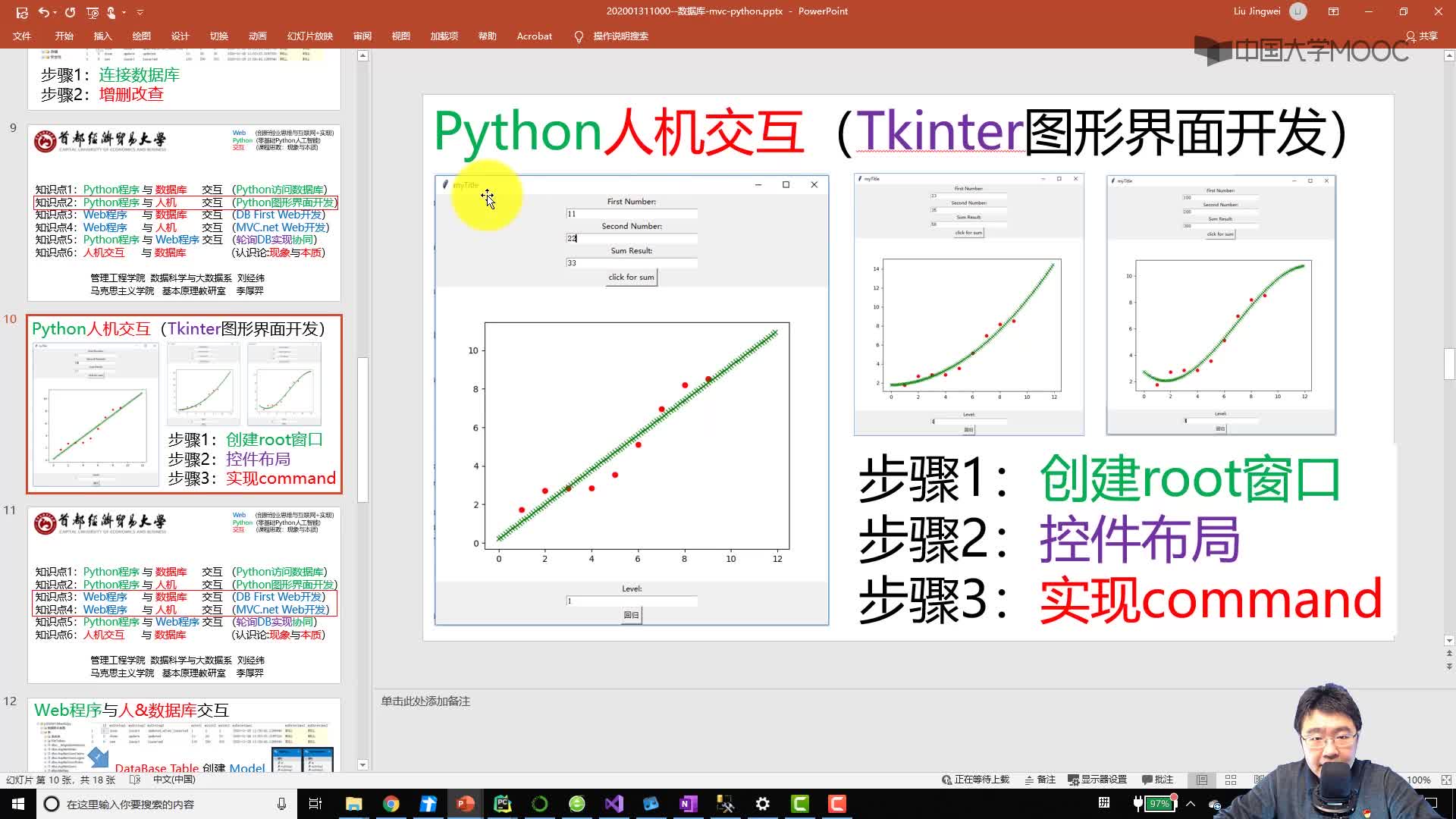Open 显示器设置 display settings

tap(1097, 780)
